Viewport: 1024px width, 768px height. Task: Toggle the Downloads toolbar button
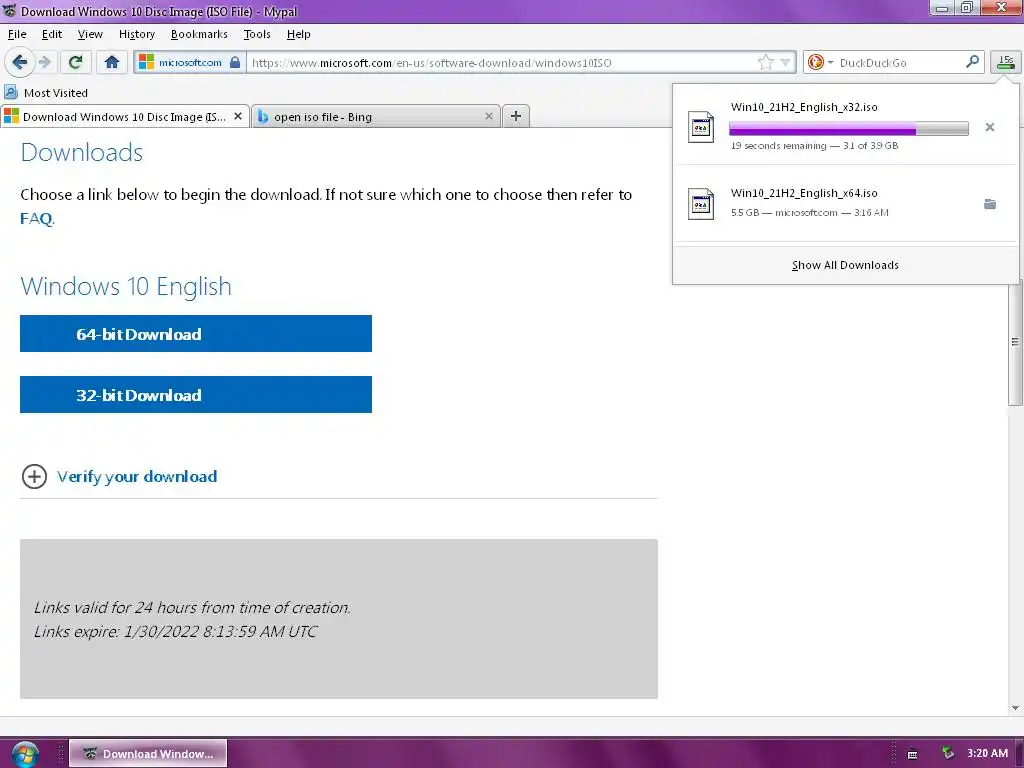1006,63
